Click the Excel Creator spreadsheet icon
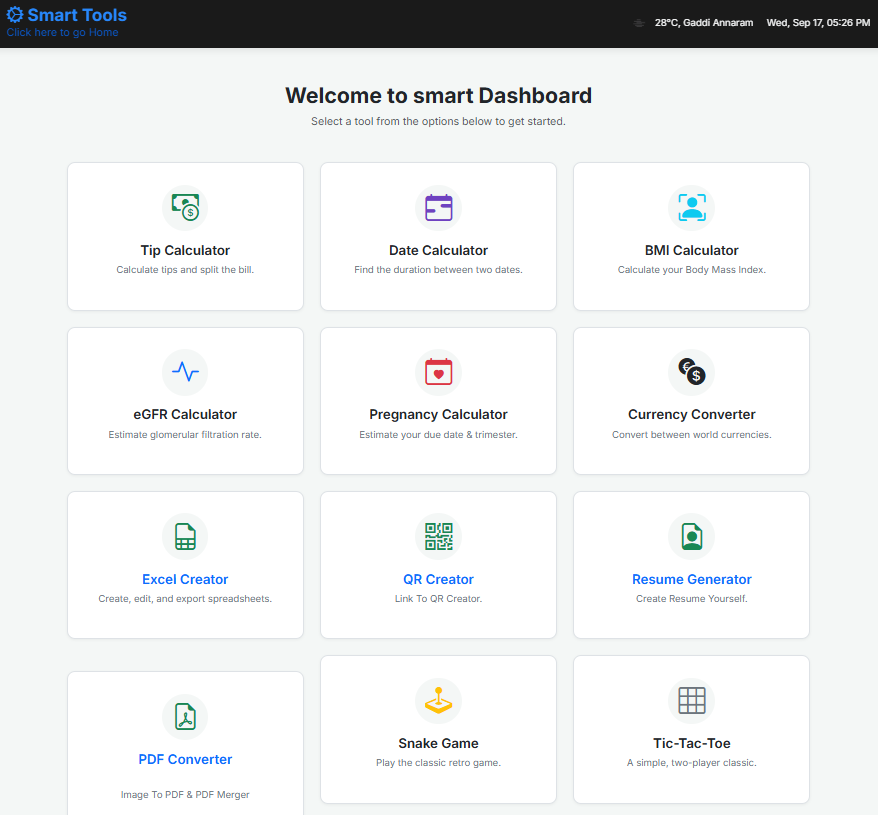878x815 pixels. pyautogui.click(x=185, y=536)
